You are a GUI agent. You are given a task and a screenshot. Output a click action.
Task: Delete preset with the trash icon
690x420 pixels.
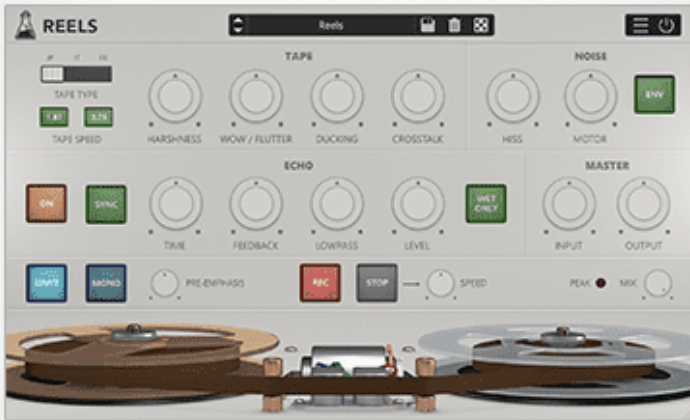454,25
